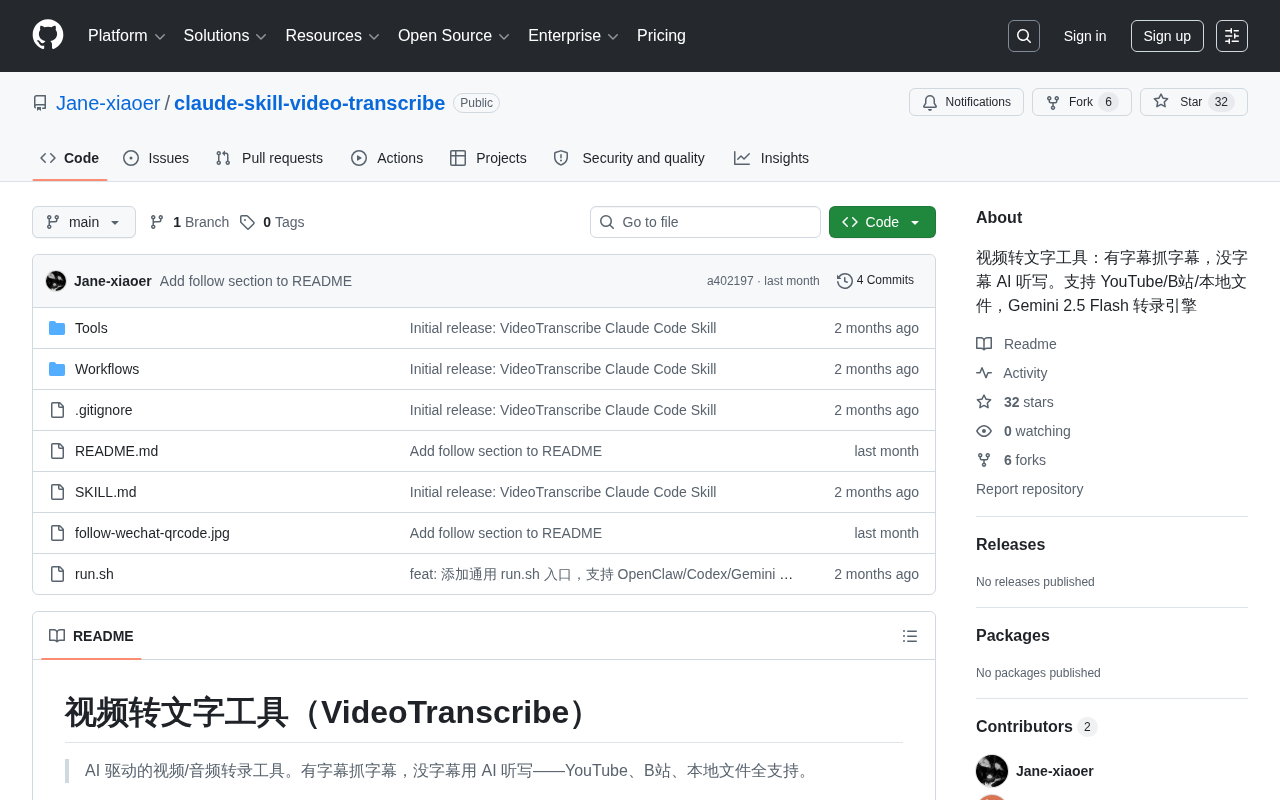This screenshot has height=800, width=1280.
Task: Click the .gitignore file icon
Action: click(x=57, y=410)
